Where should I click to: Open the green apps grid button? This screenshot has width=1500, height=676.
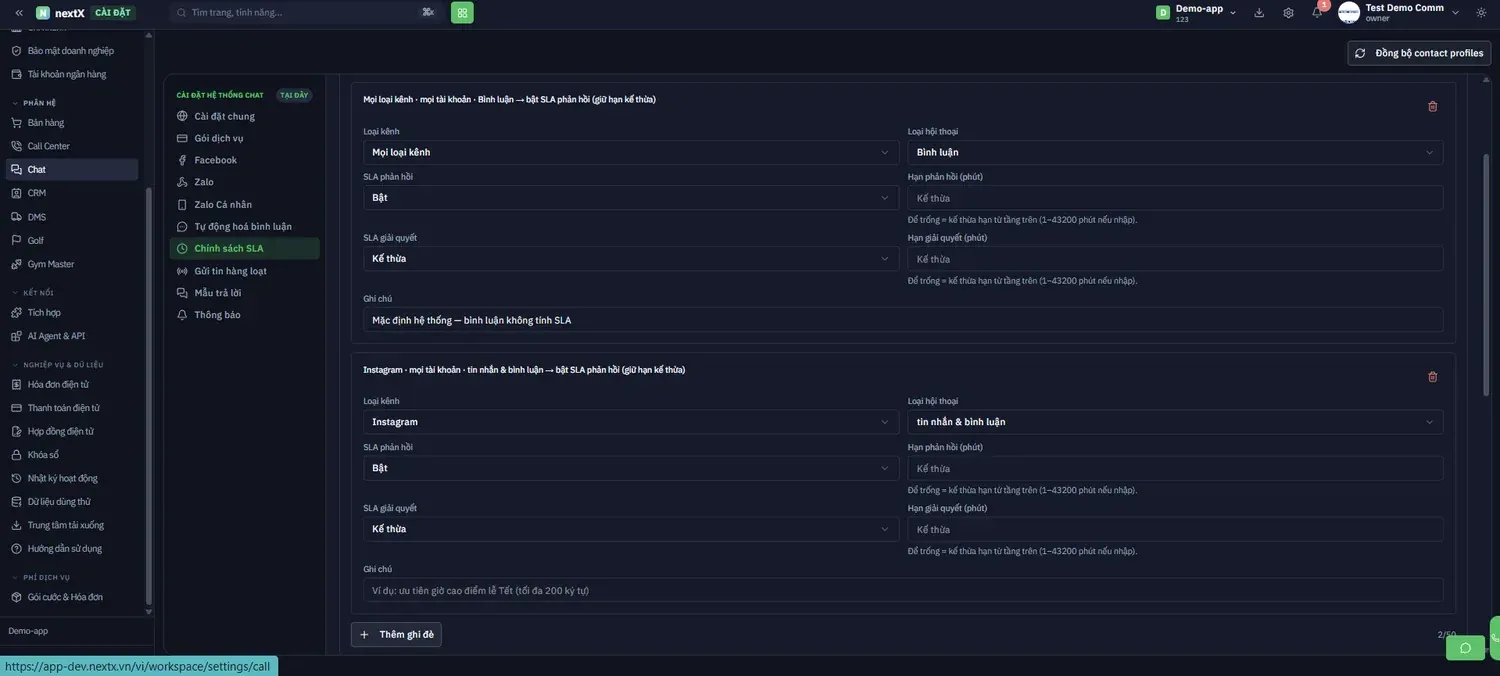(462, 13)
